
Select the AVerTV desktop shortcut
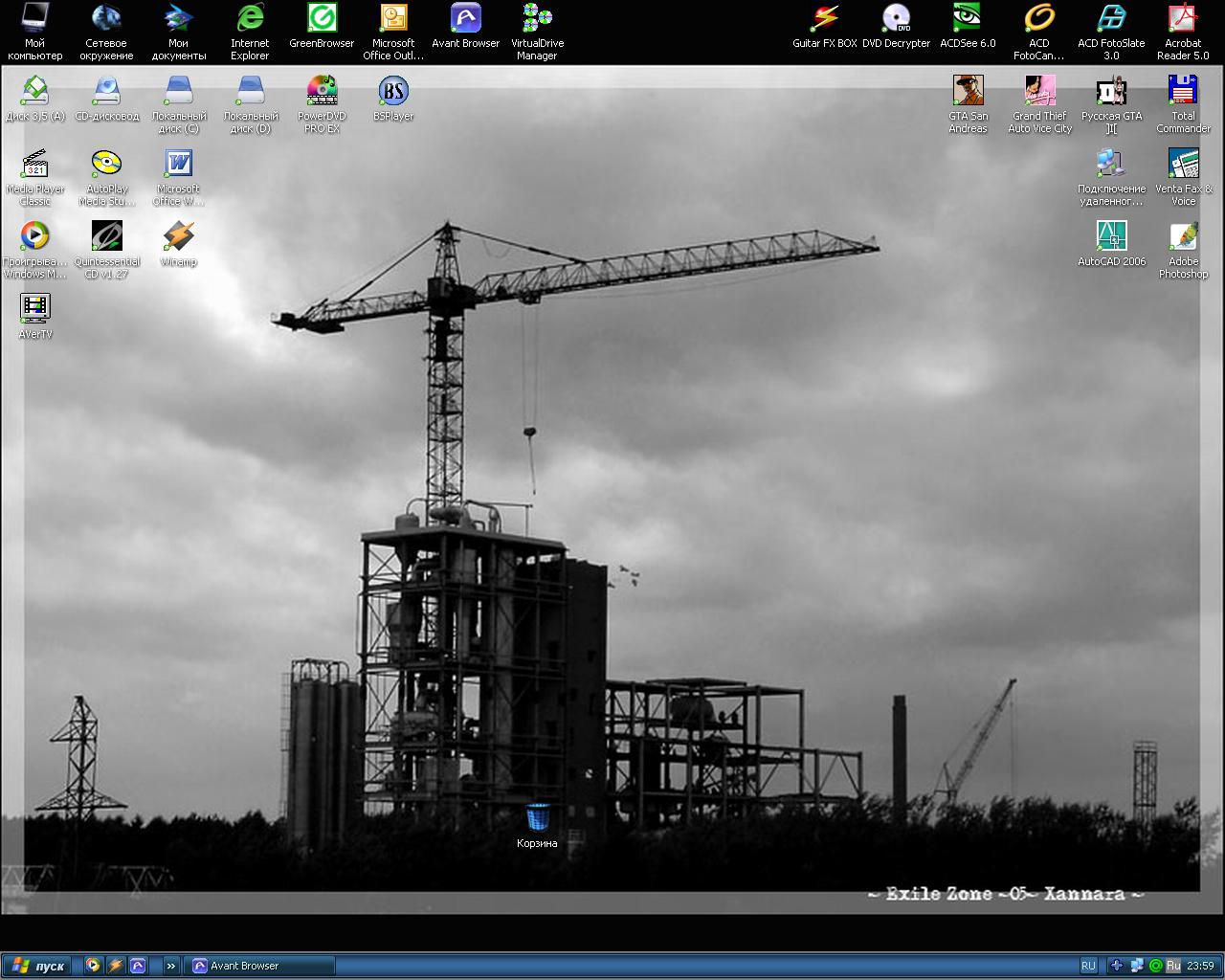pos(35,308)
